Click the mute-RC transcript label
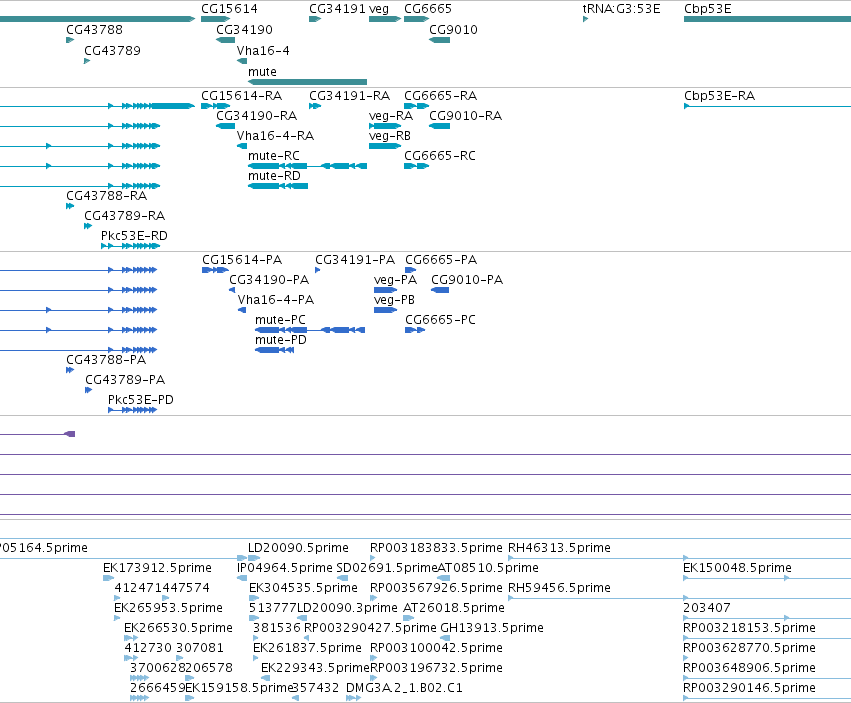This screenshot has height=703, width=851. click(x=274, y=156)
